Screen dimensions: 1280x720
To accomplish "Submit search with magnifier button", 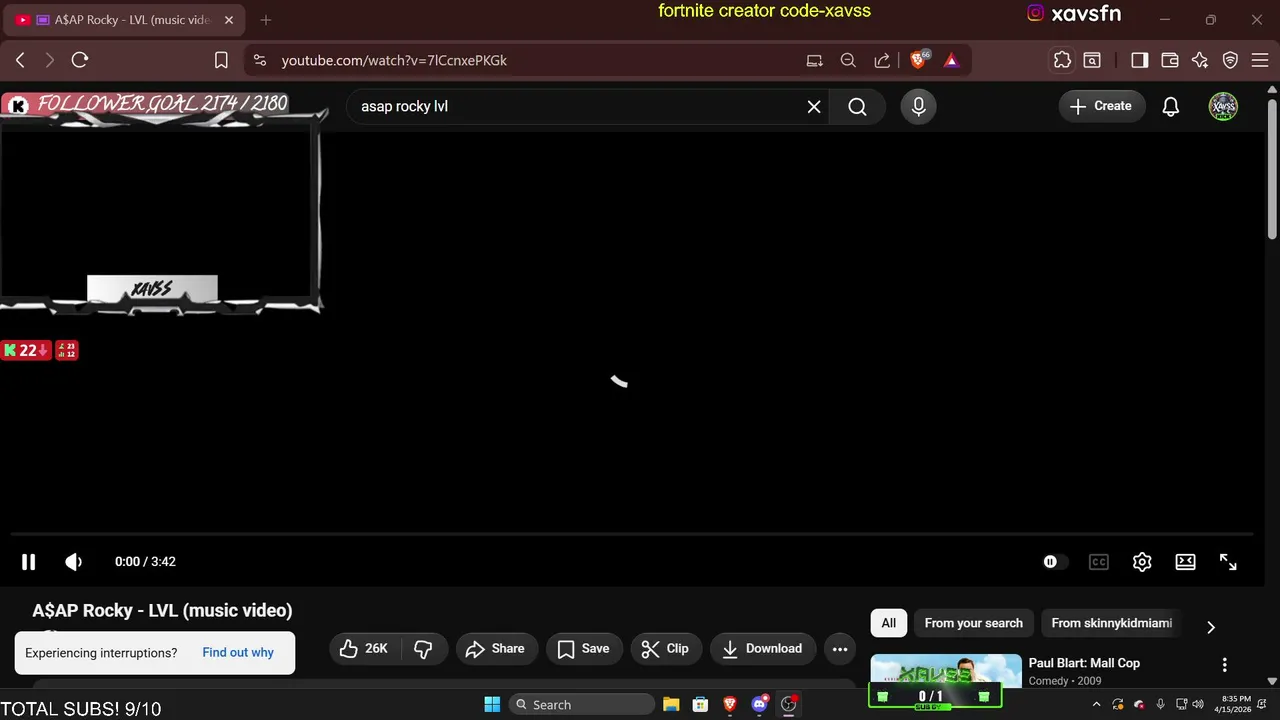I will coord(857,106).
